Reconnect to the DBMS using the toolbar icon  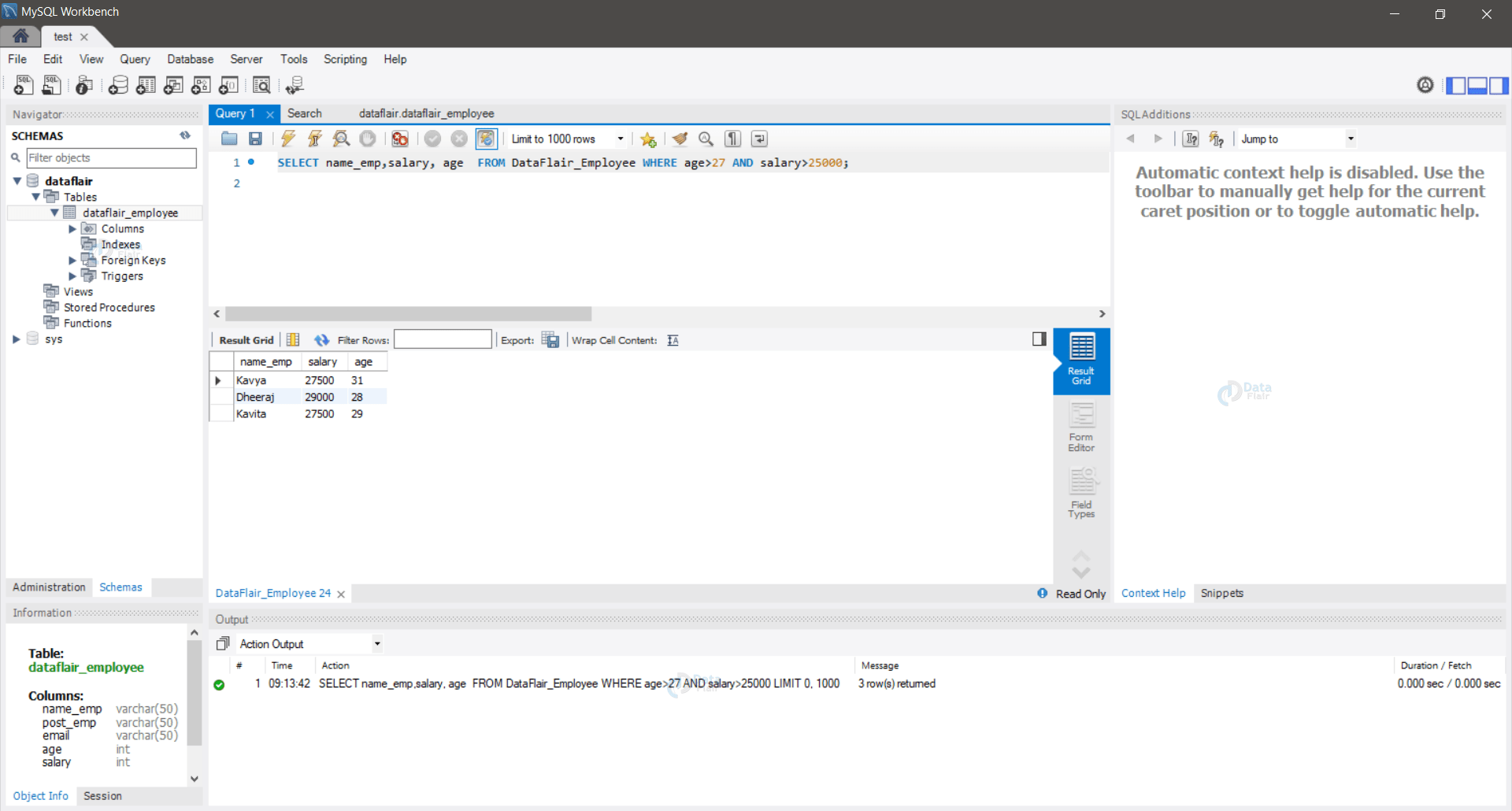click(x=295, y=85)
